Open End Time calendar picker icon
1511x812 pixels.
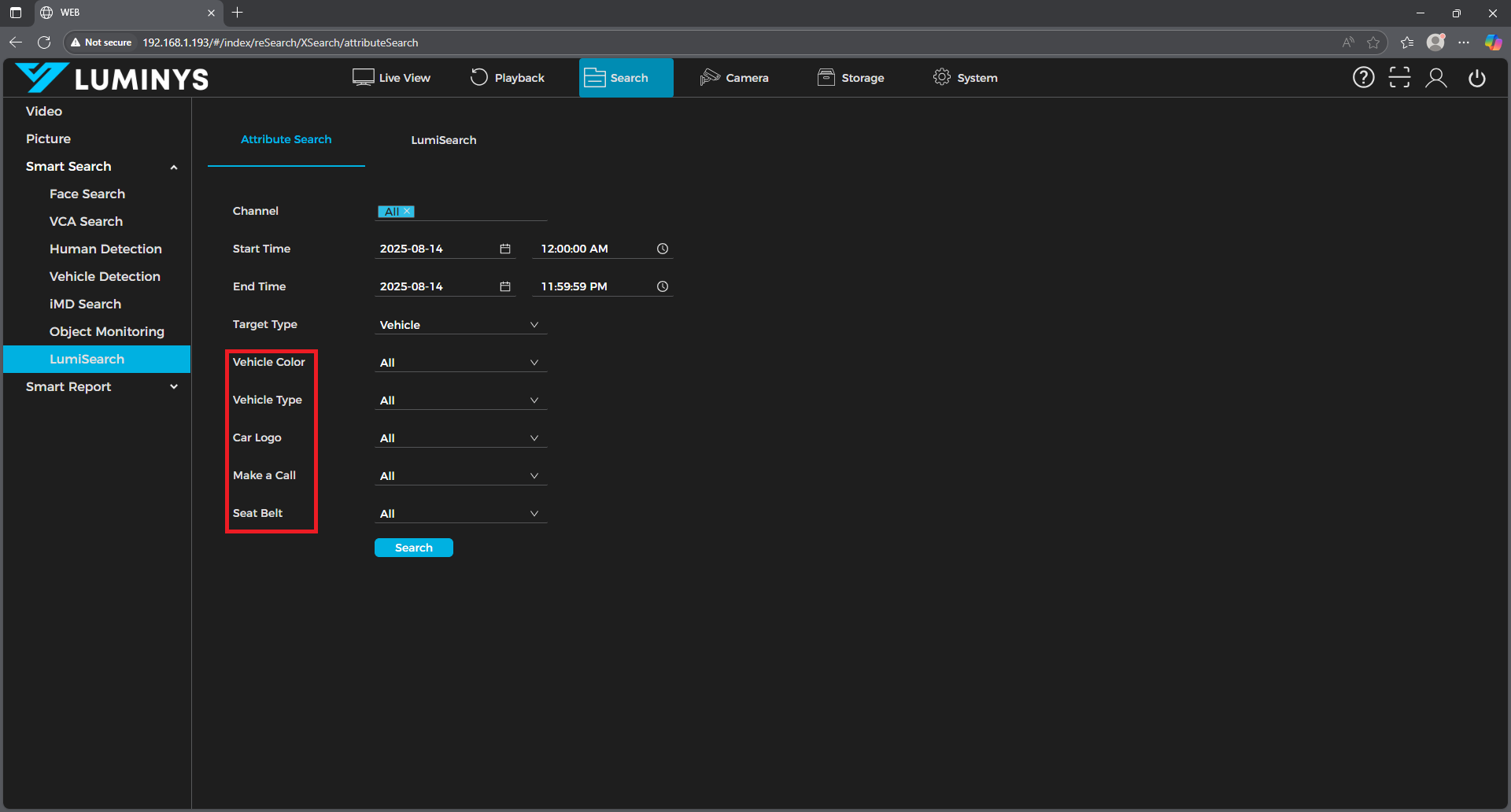(505, 286)
